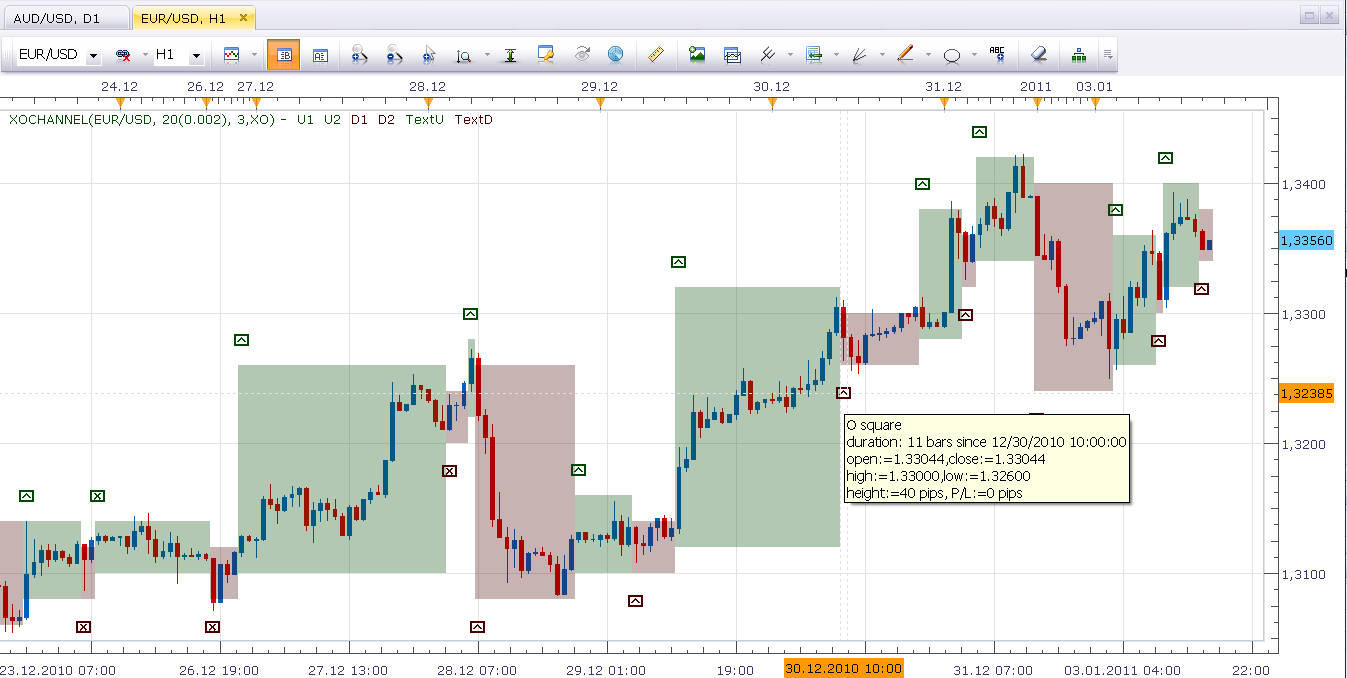Expand the unlink icon dropdown arrow
Image resolution: width=1347 pixels, height=678 pixels.
[x=145, y=55]
